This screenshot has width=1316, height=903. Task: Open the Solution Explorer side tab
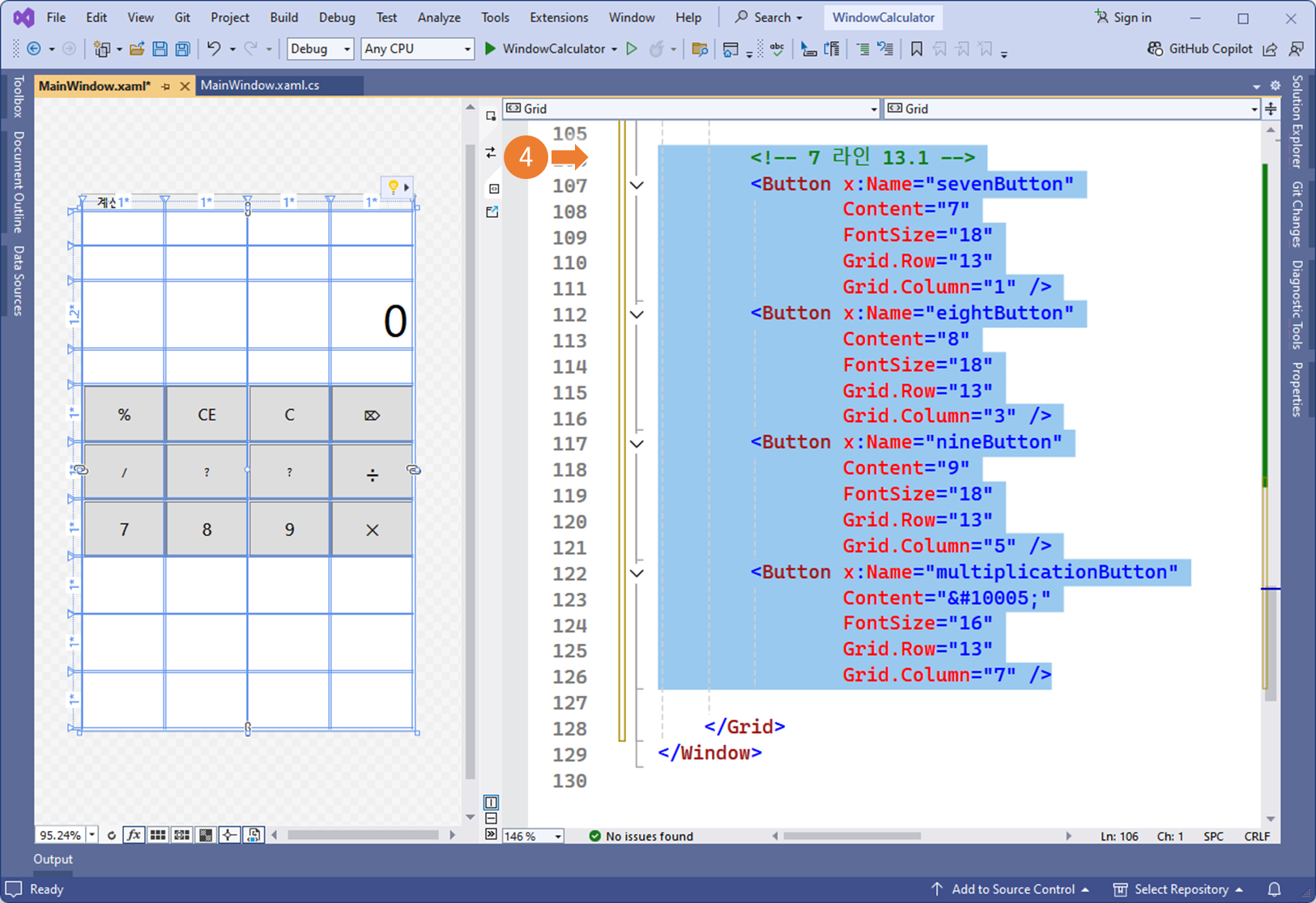pyautogui.click(x=1297, y=121)
